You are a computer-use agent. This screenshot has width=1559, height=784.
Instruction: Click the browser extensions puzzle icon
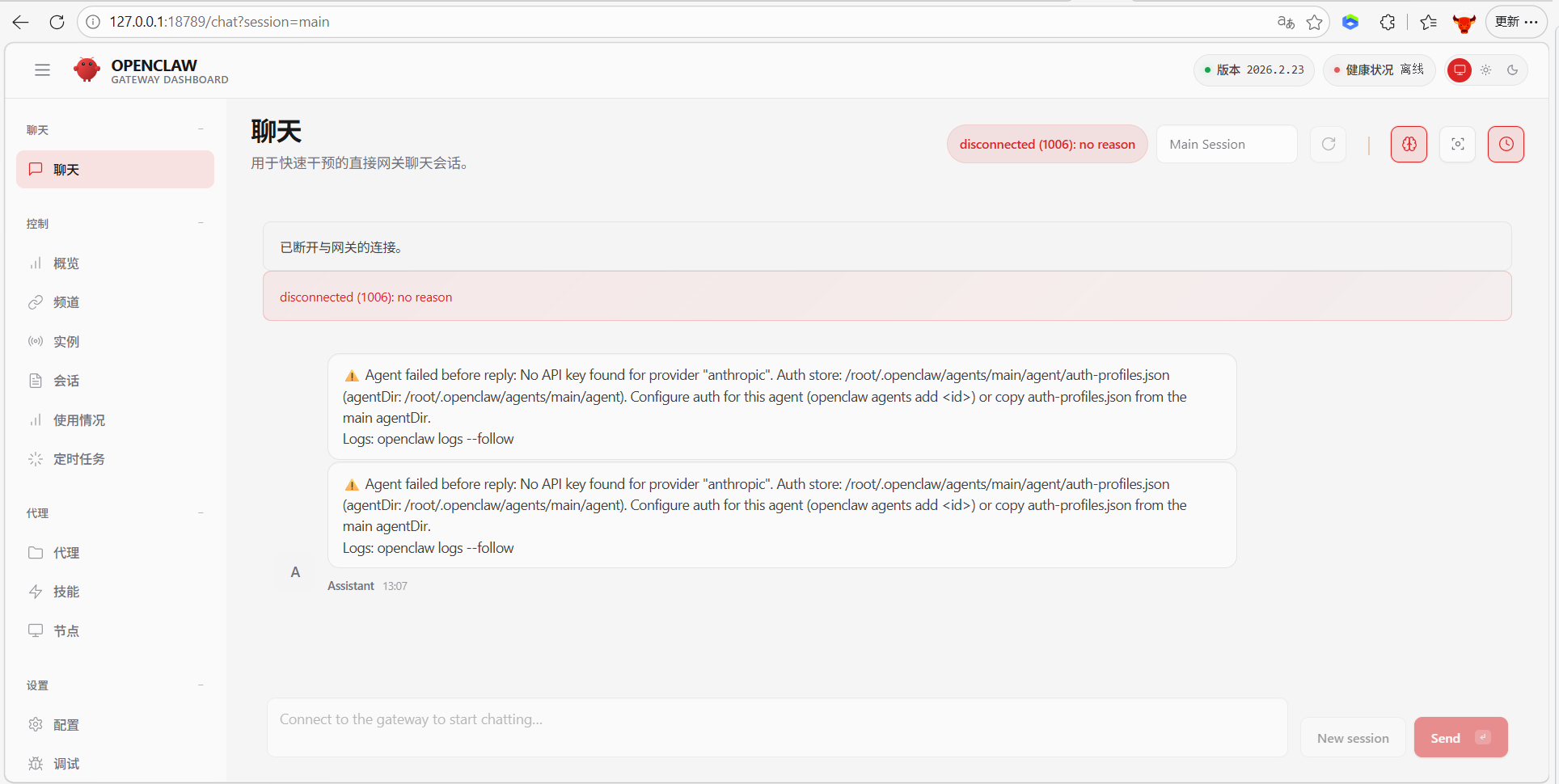click(x=1388, y=23)
